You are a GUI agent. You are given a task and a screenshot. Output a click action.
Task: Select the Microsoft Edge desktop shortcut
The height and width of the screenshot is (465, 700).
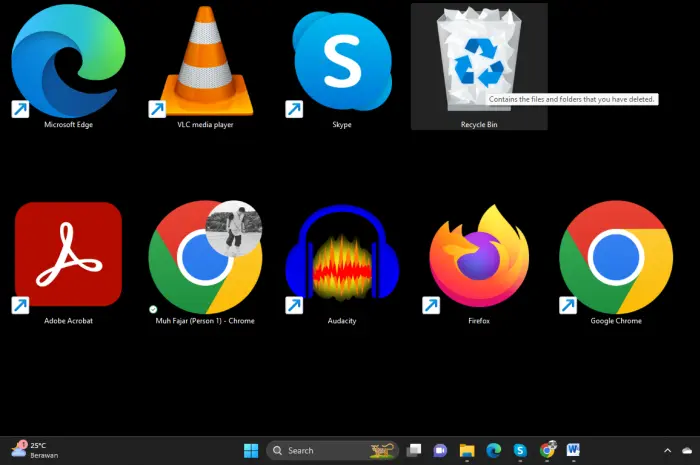point(68,67)
